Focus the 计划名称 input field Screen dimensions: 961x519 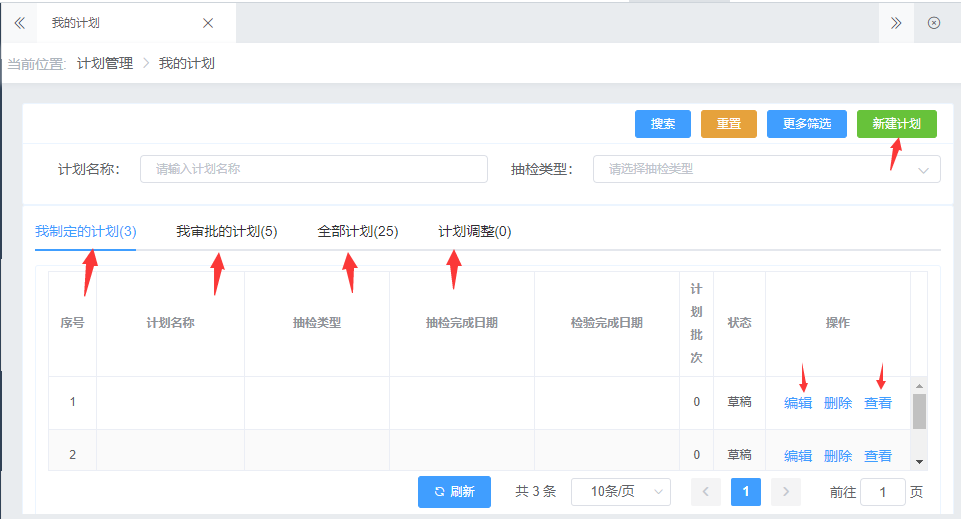[314, 169]
